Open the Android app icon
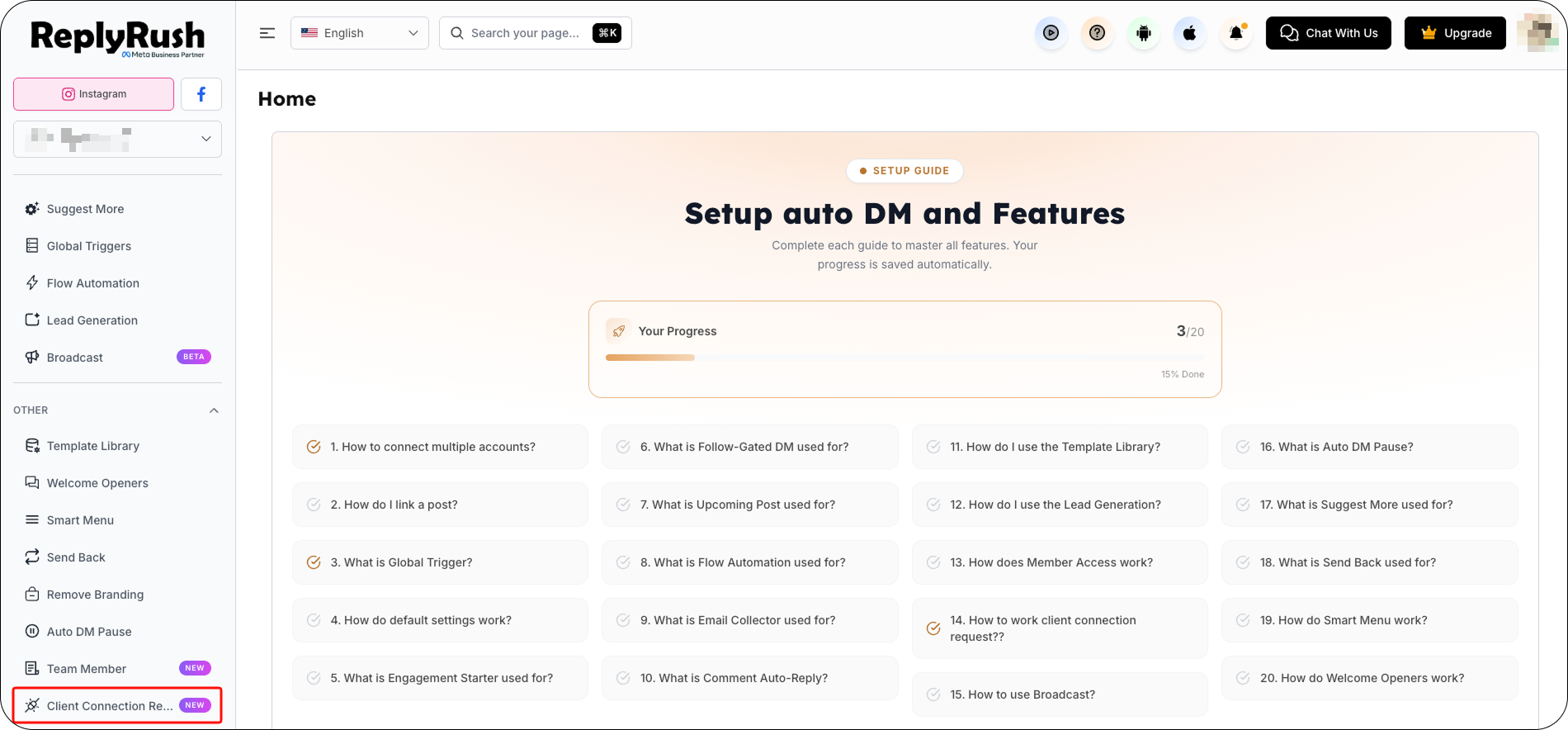1568x730 pixels. 1143,33
